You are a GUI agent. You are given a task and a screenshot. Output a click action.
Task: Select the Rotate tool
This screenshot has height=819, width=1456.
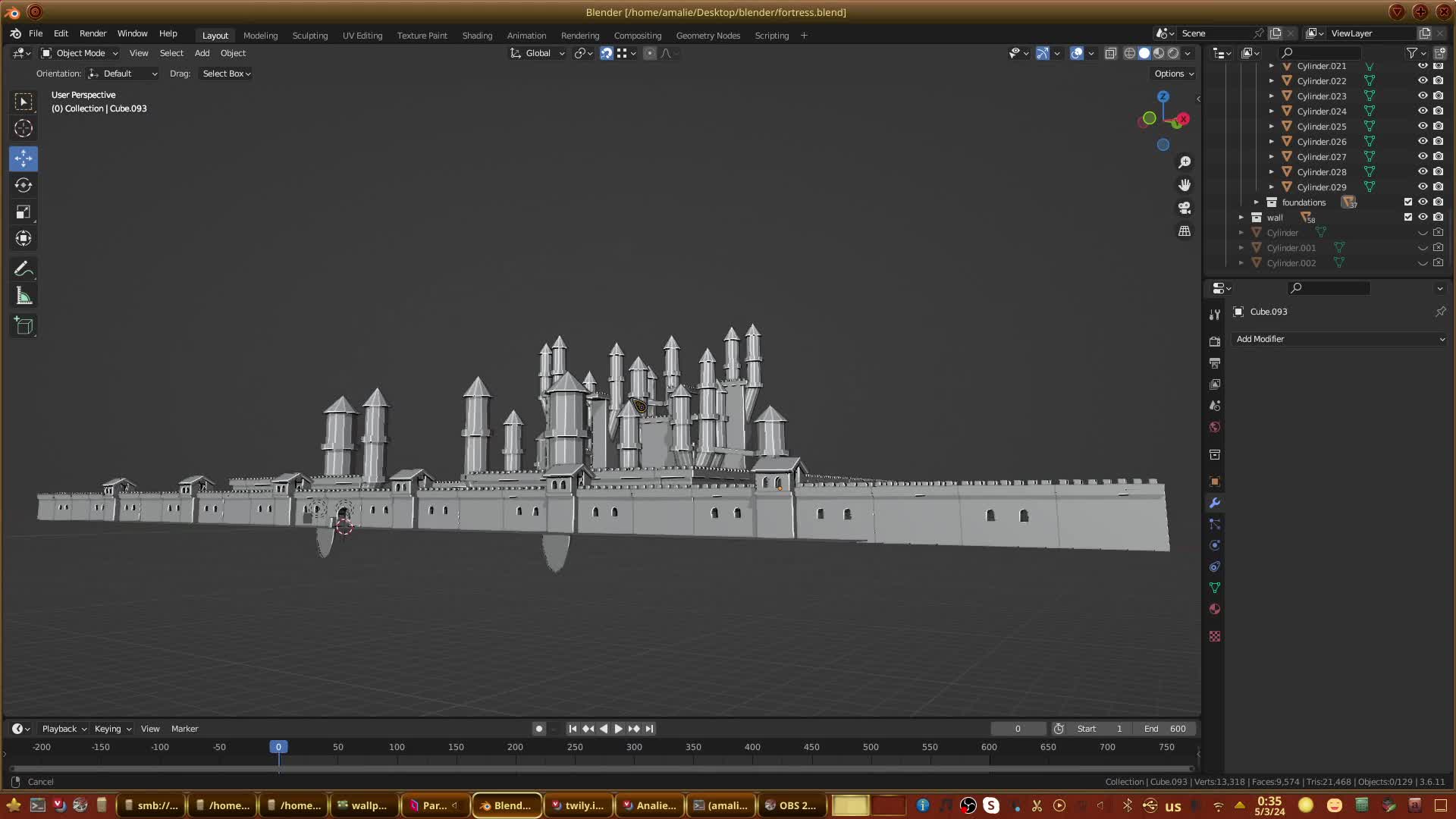24,185
